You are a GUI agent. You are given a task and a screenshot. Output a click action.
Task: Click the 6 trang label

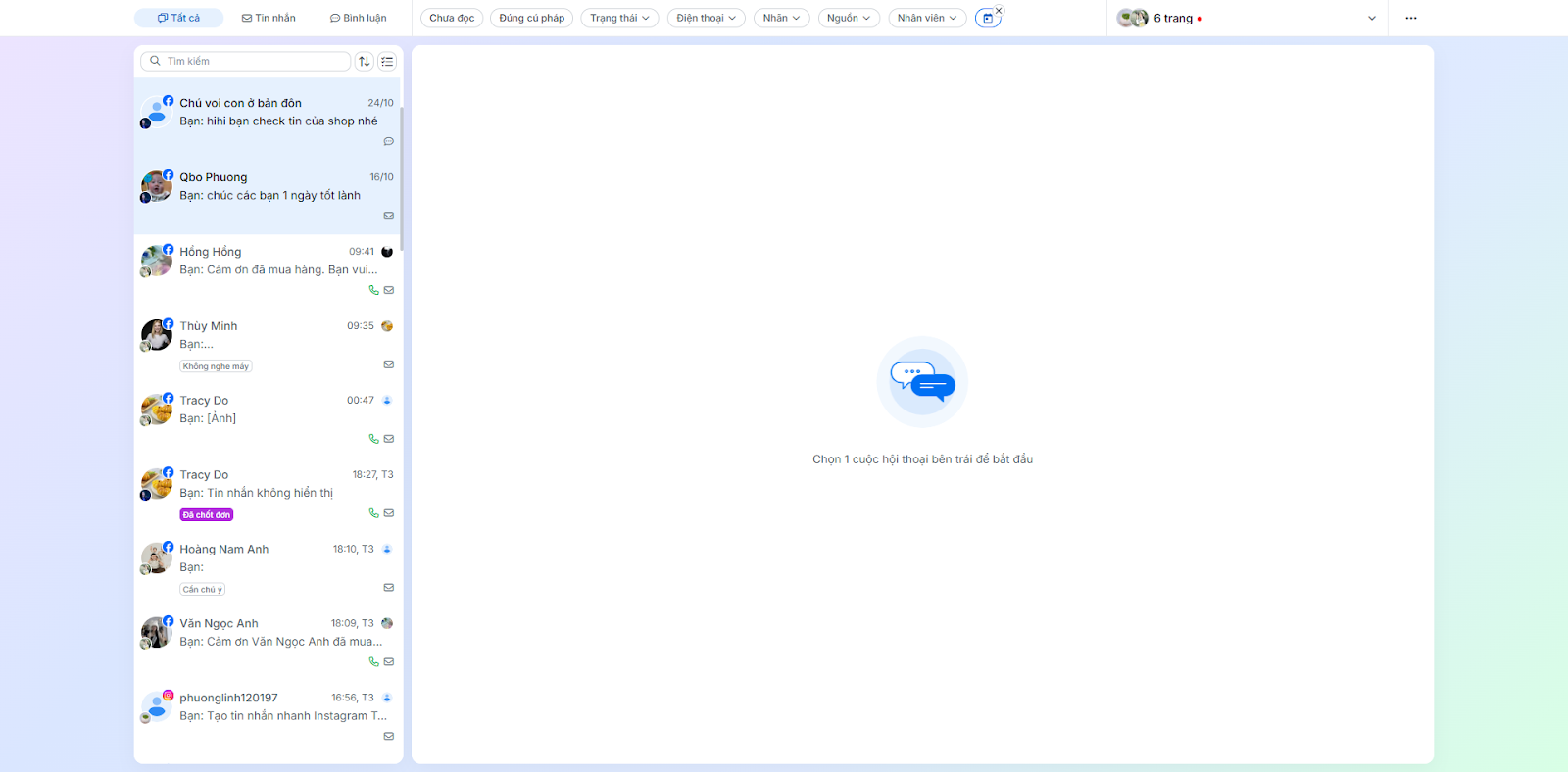click(1173, 18)
